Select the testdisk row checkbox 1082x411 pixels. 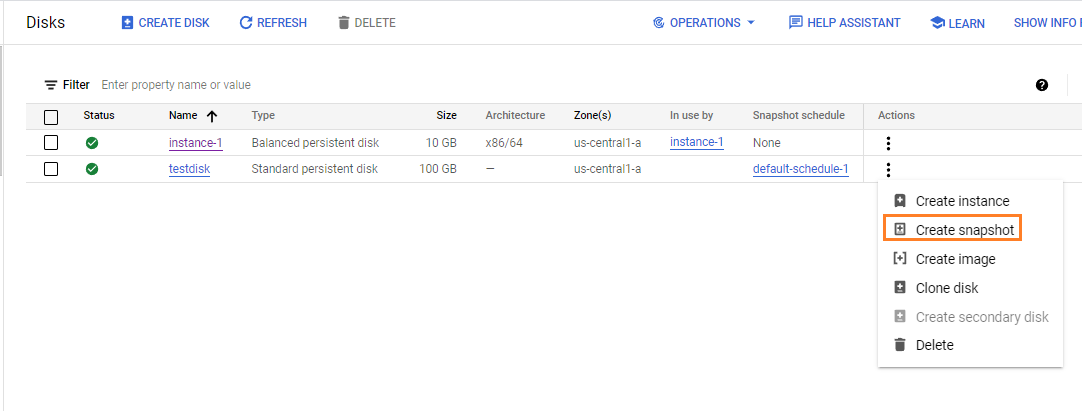point(51,169)
